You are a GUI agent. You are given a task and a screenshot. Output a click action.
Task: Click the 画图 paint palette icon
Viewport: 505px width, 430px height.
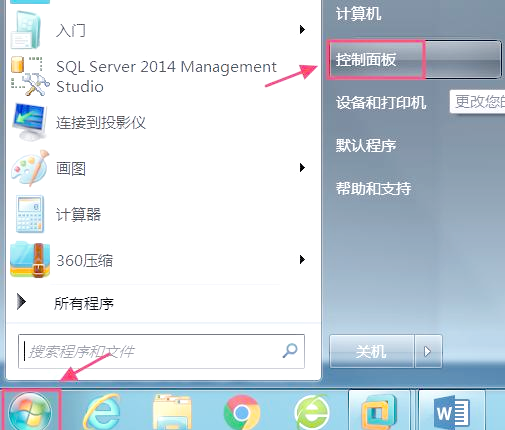[x=30, y=168]
